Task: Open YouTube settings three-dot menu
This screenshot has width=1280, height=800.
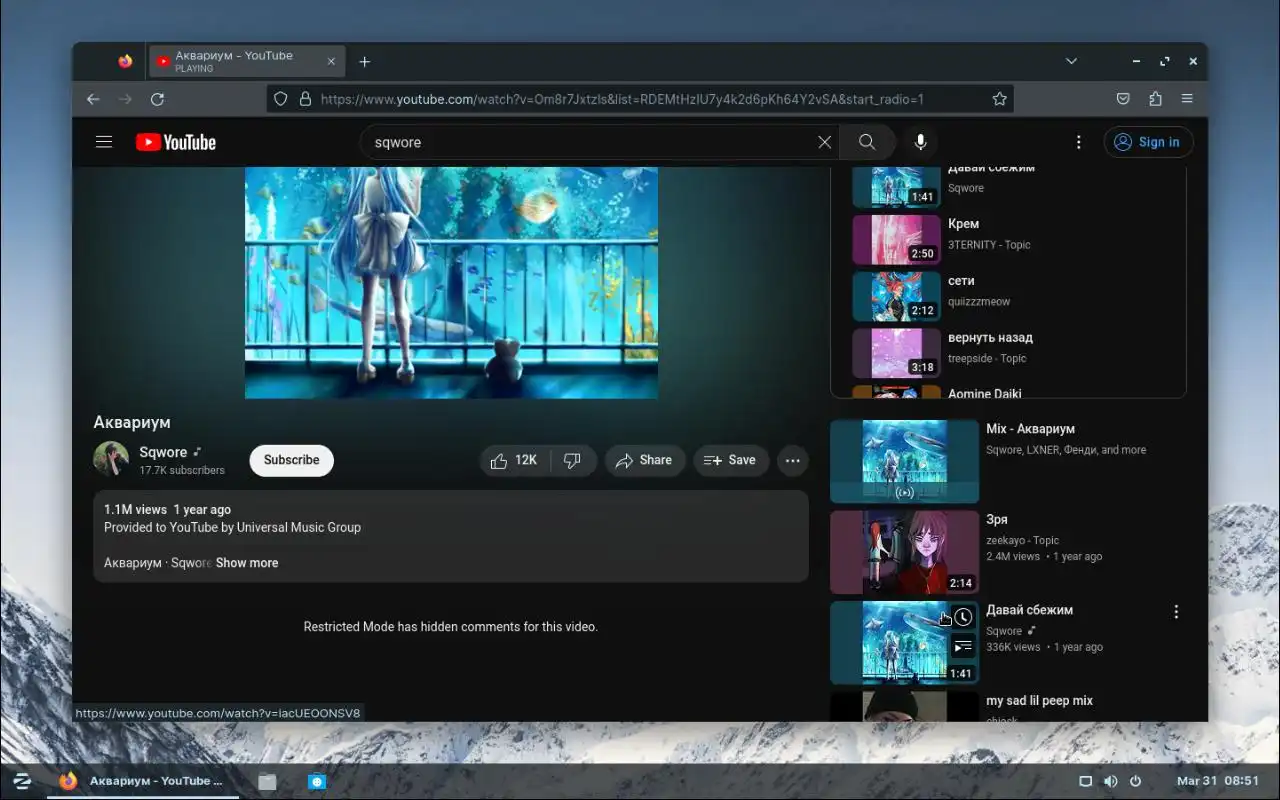Action: [x=1078, y=142]
